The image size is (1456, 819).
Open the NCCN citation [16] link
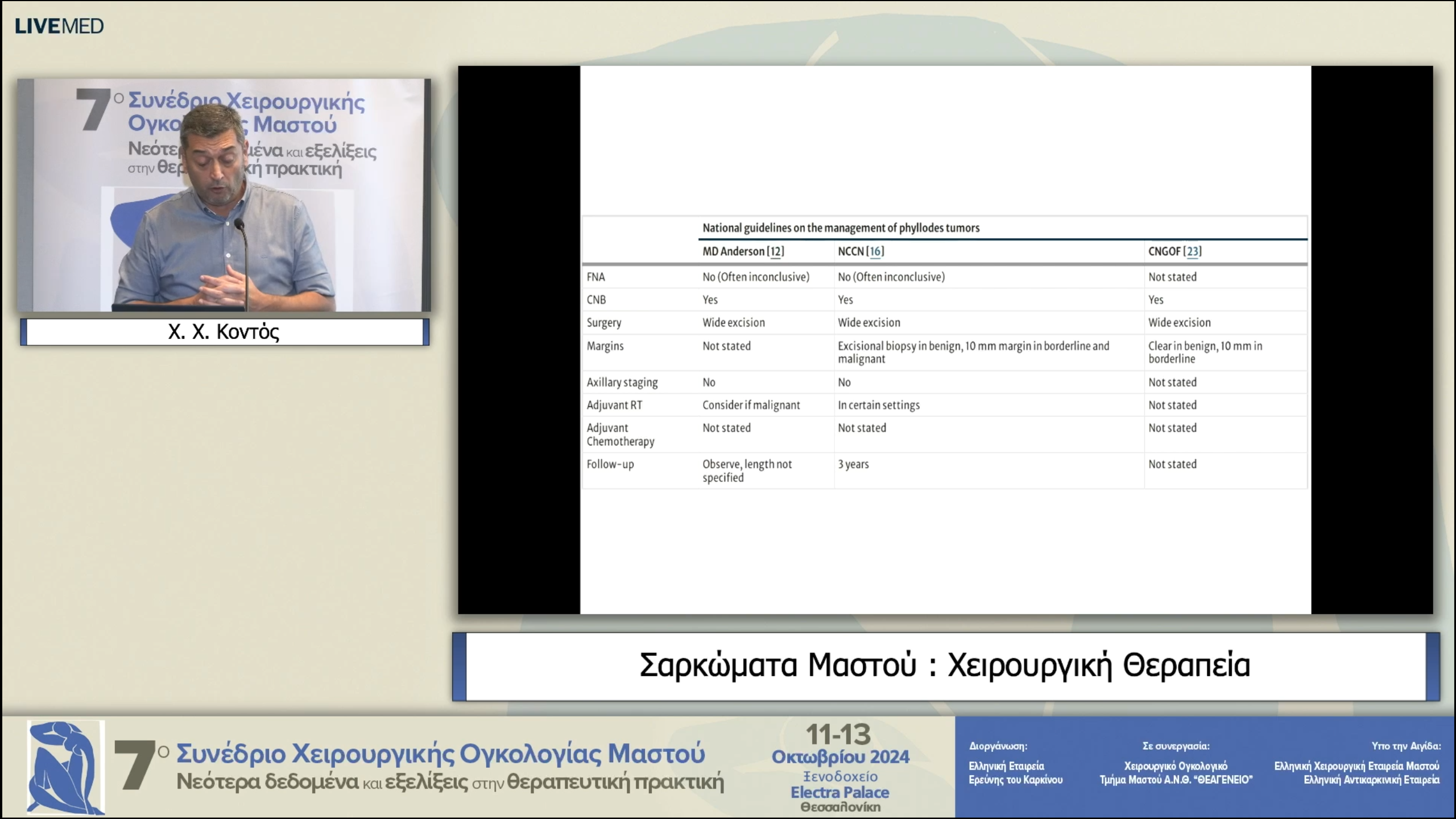tap(874, 252)
